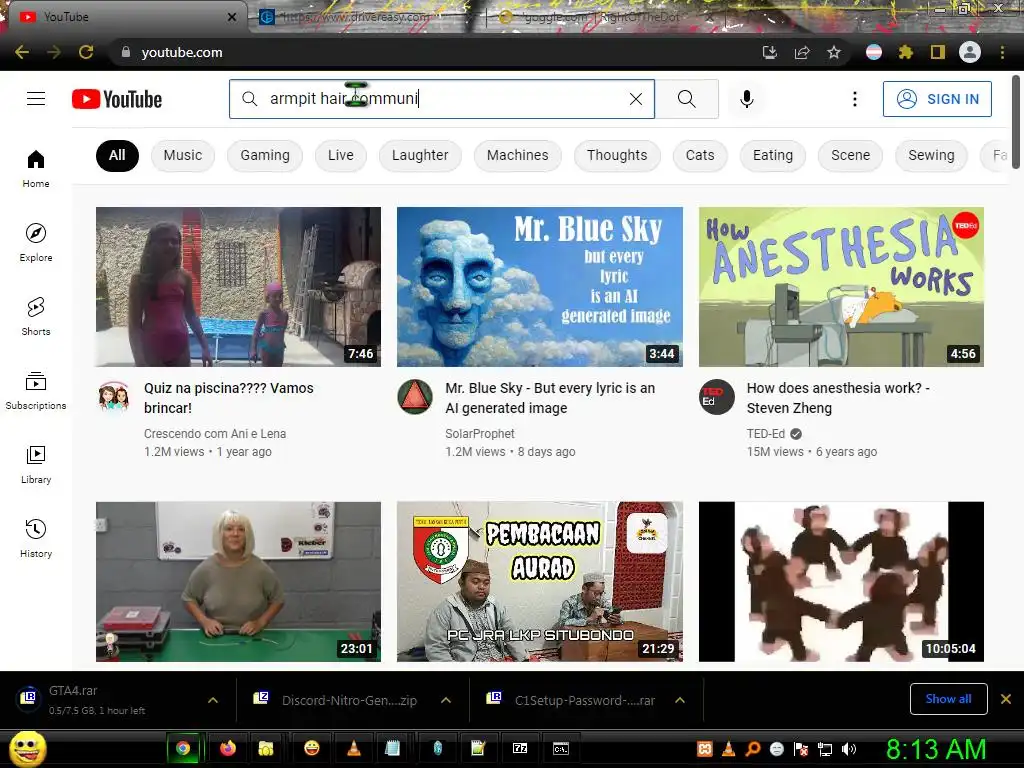The width and height of the screenshot is (1024, 768).
Task: Click the install app icon in address bar
Action: pyautogui.click(x=770, y=52)
